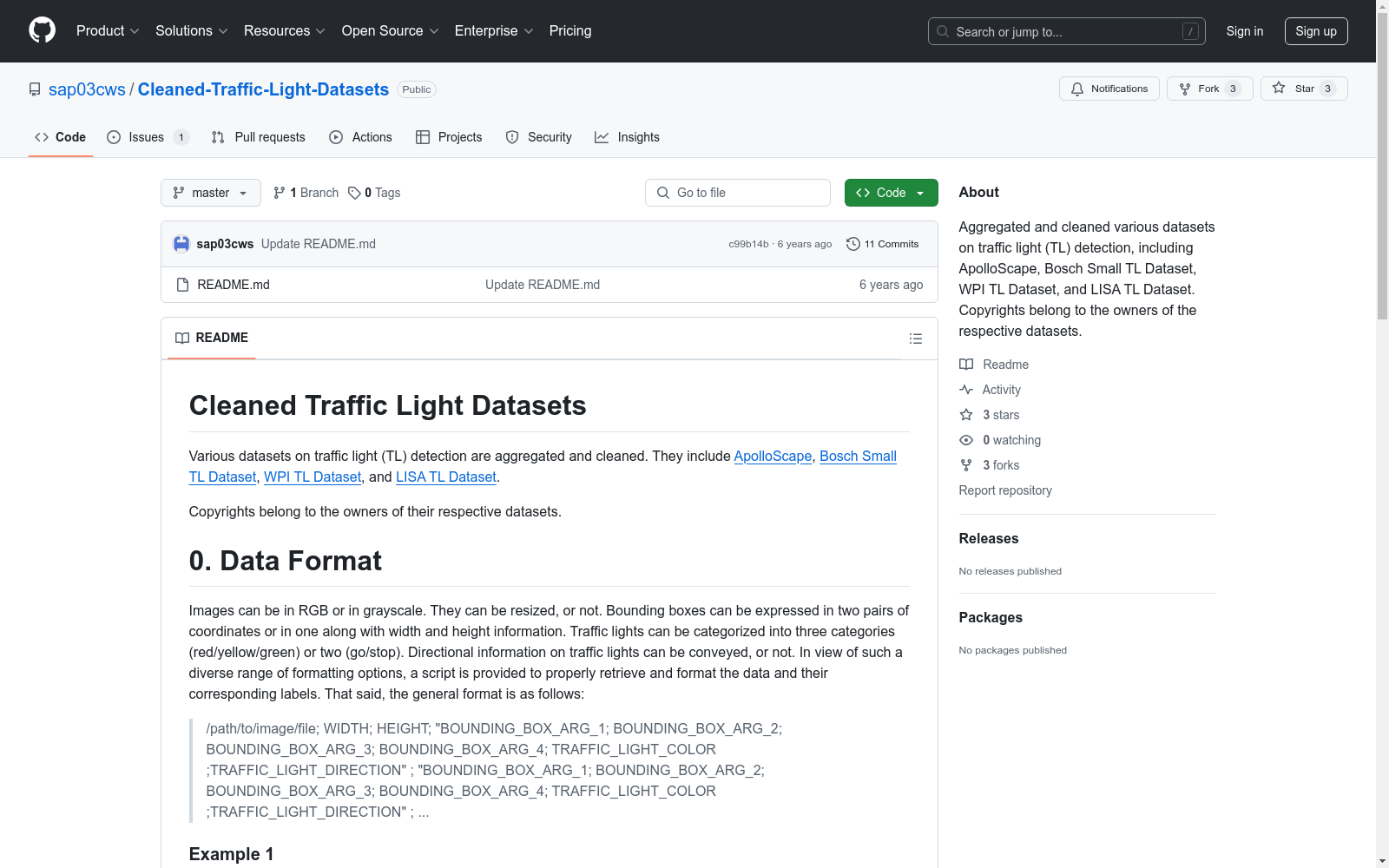Open the README outline icon
Screen dimensions: 1389x868
(916, 339)
